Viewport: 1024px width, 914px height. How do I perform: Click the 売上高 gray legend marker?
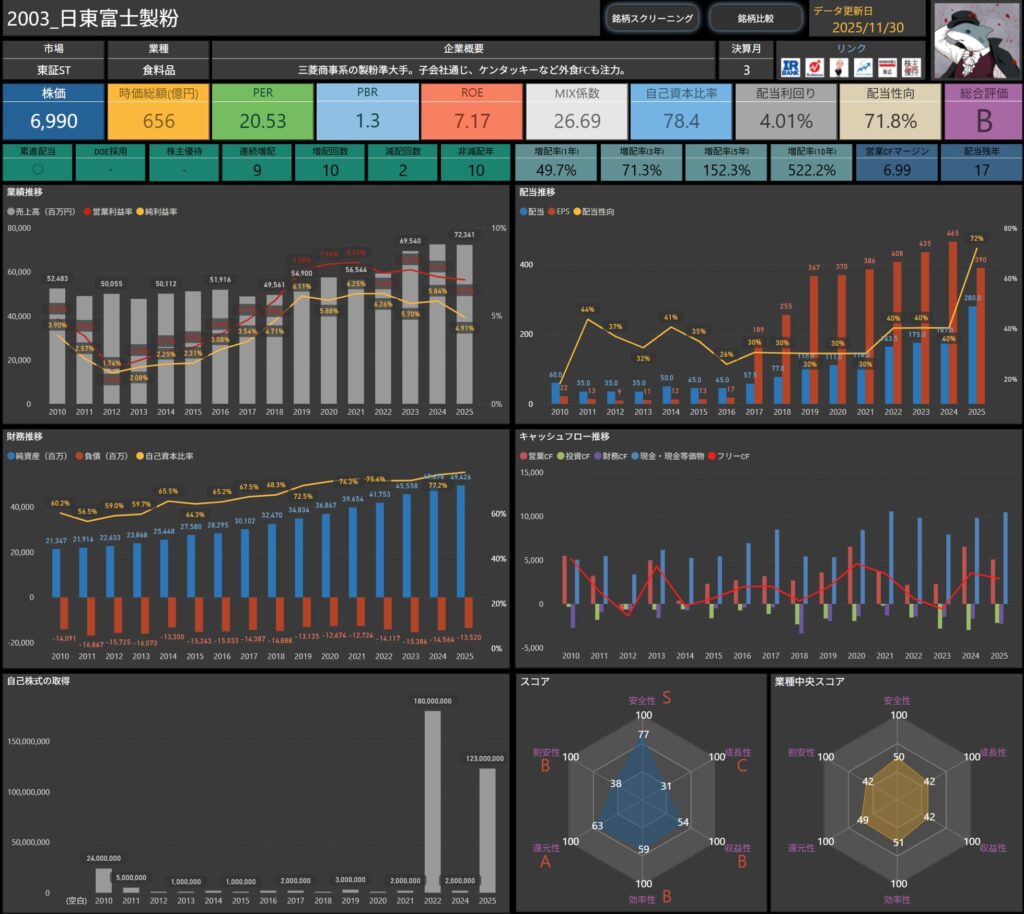click(x=10, y=213)
